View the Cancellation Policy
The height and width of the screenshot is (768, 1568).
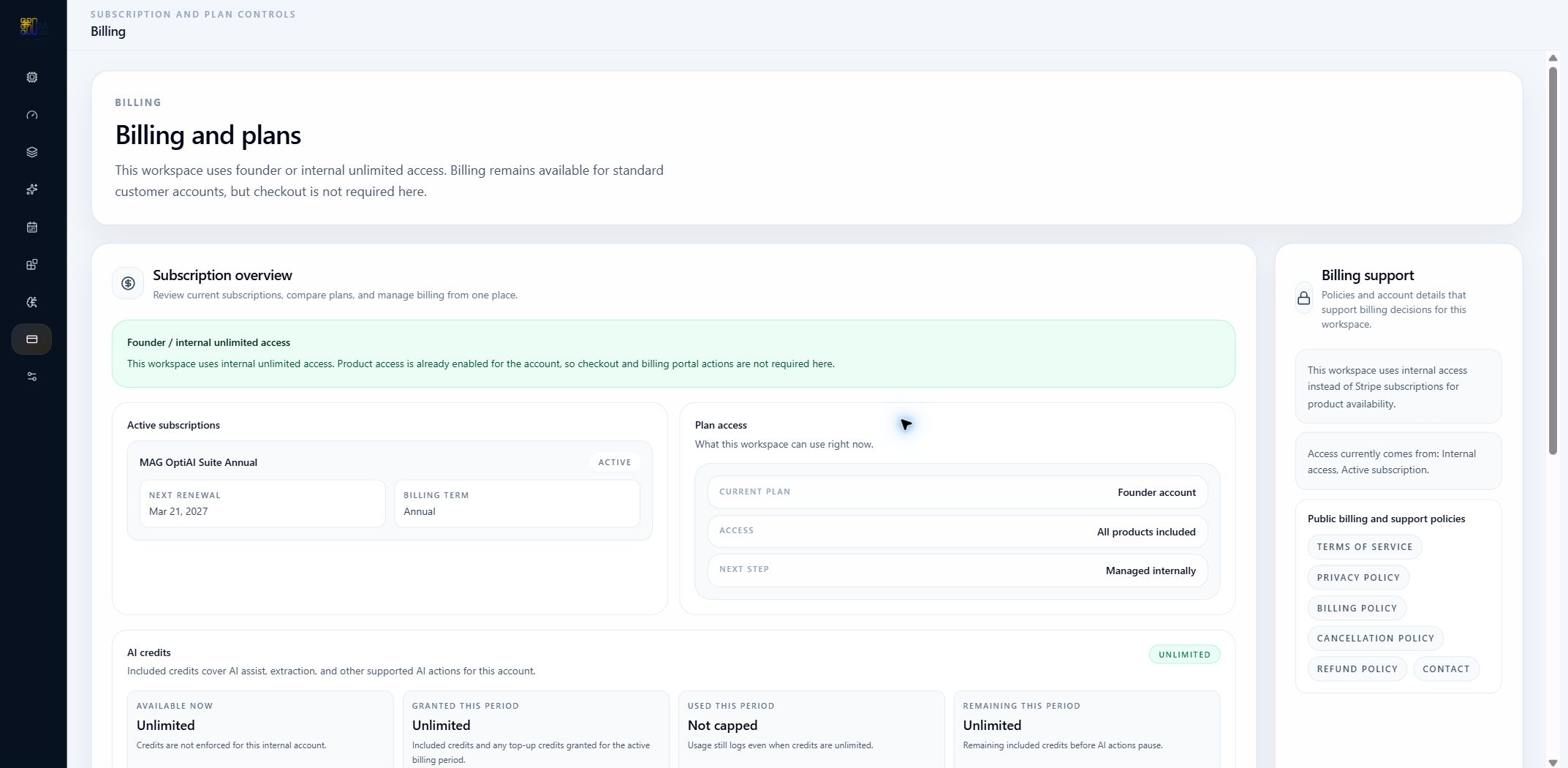[1375, 638]
